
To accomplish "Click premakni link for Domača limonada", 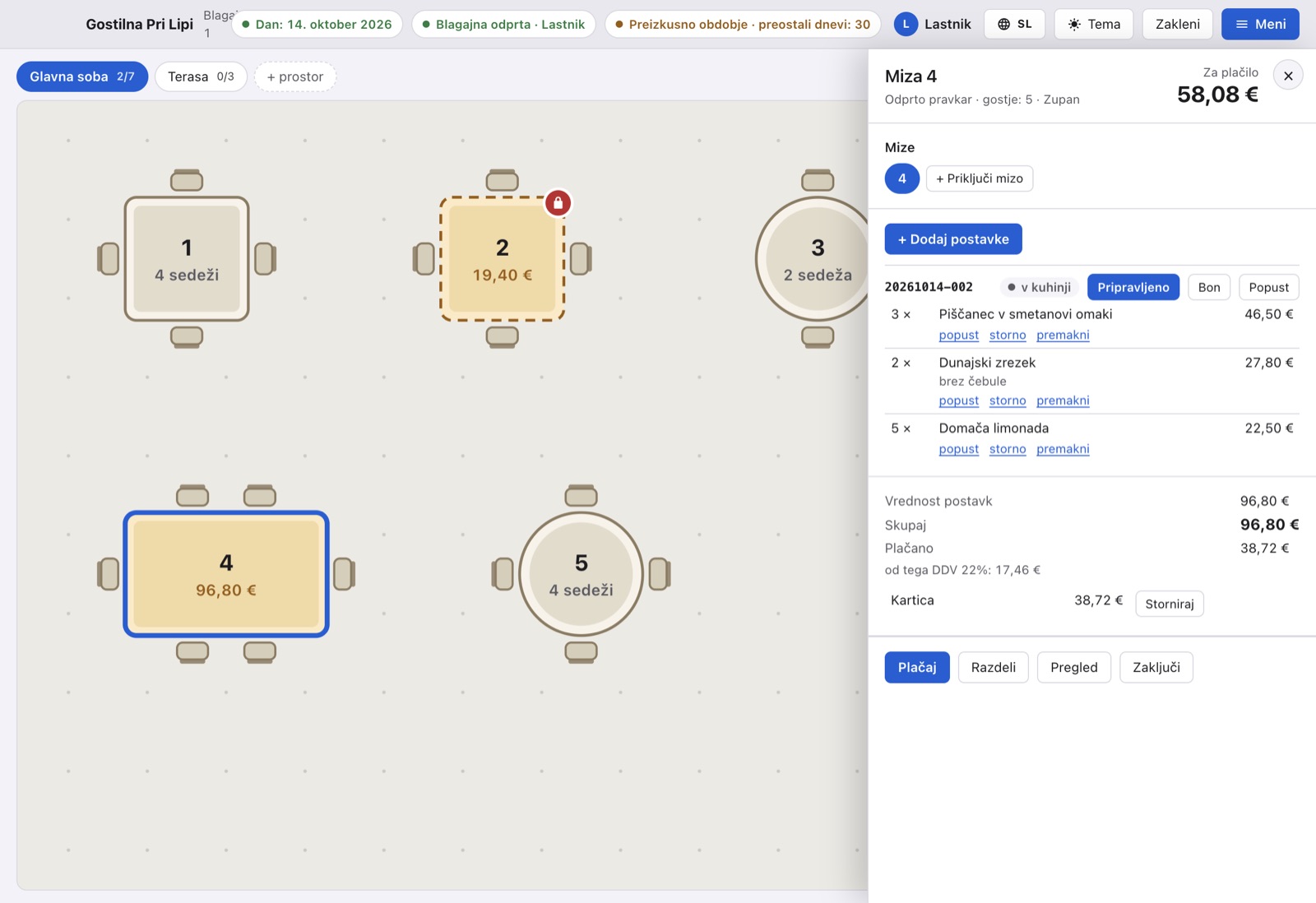I will (x=1063, y=449).
